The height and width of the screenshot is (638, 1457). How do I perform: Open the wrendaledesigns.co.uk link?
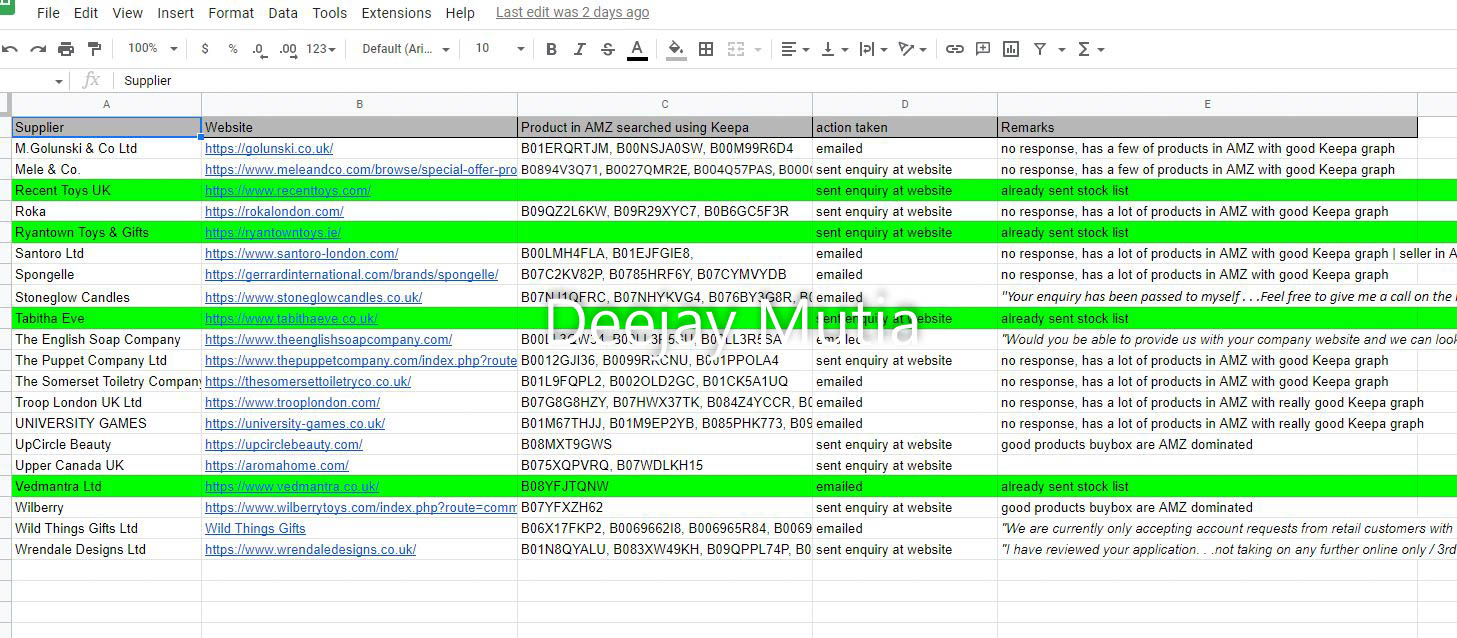pos(310,549)
